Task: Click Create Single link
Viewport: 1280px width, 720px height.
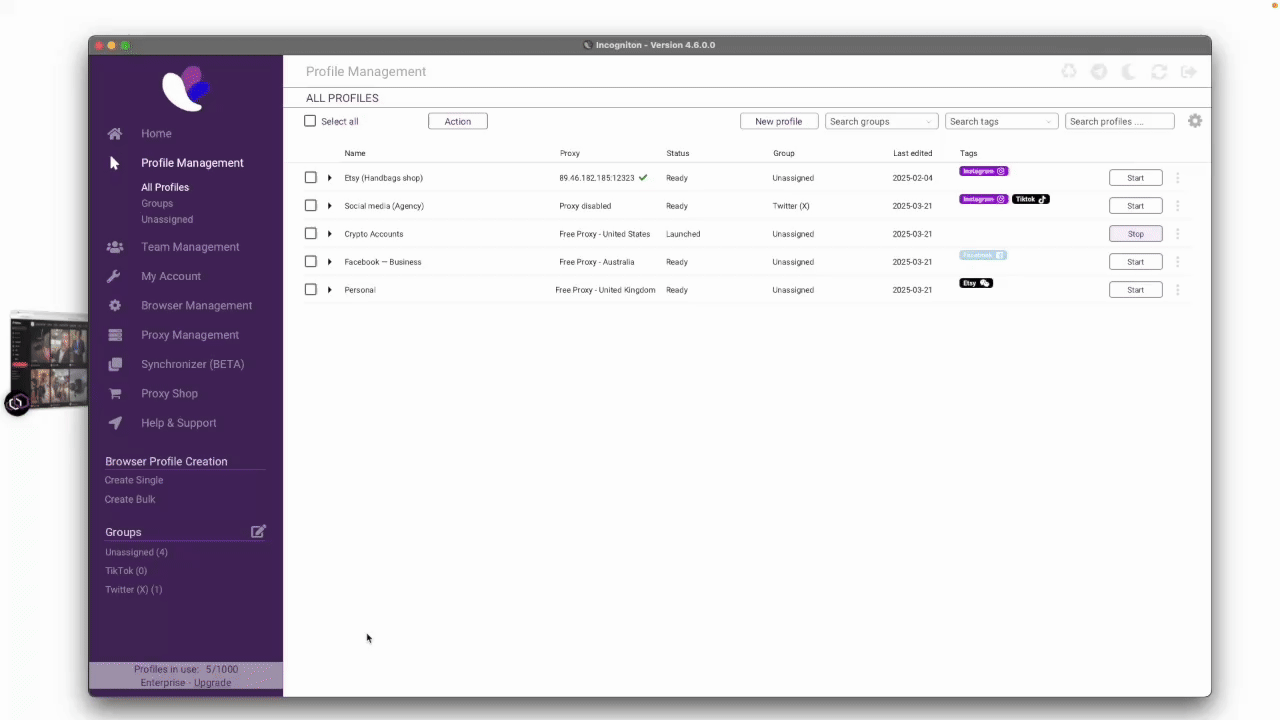Action: pos(134,480)
